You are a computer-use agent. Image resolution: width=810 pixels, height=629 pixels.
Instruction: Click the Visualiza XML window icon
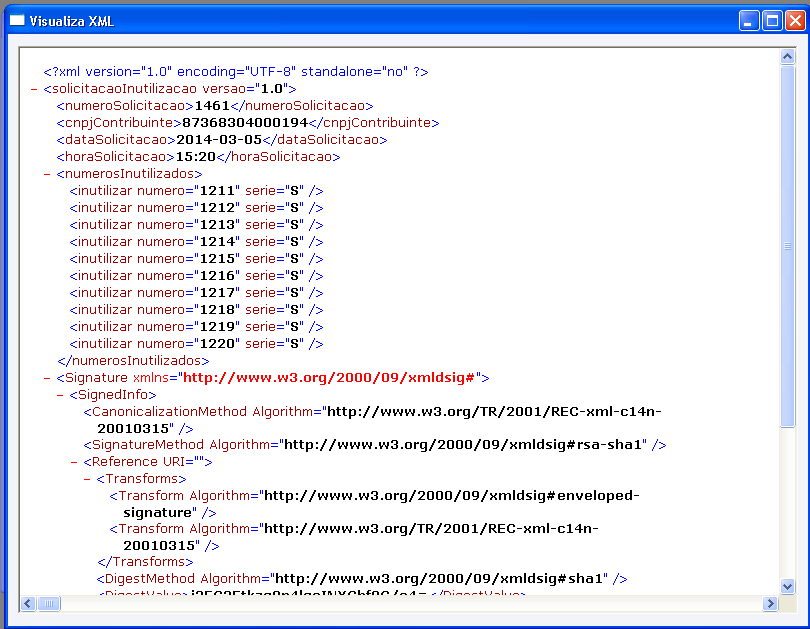(17, 21)
